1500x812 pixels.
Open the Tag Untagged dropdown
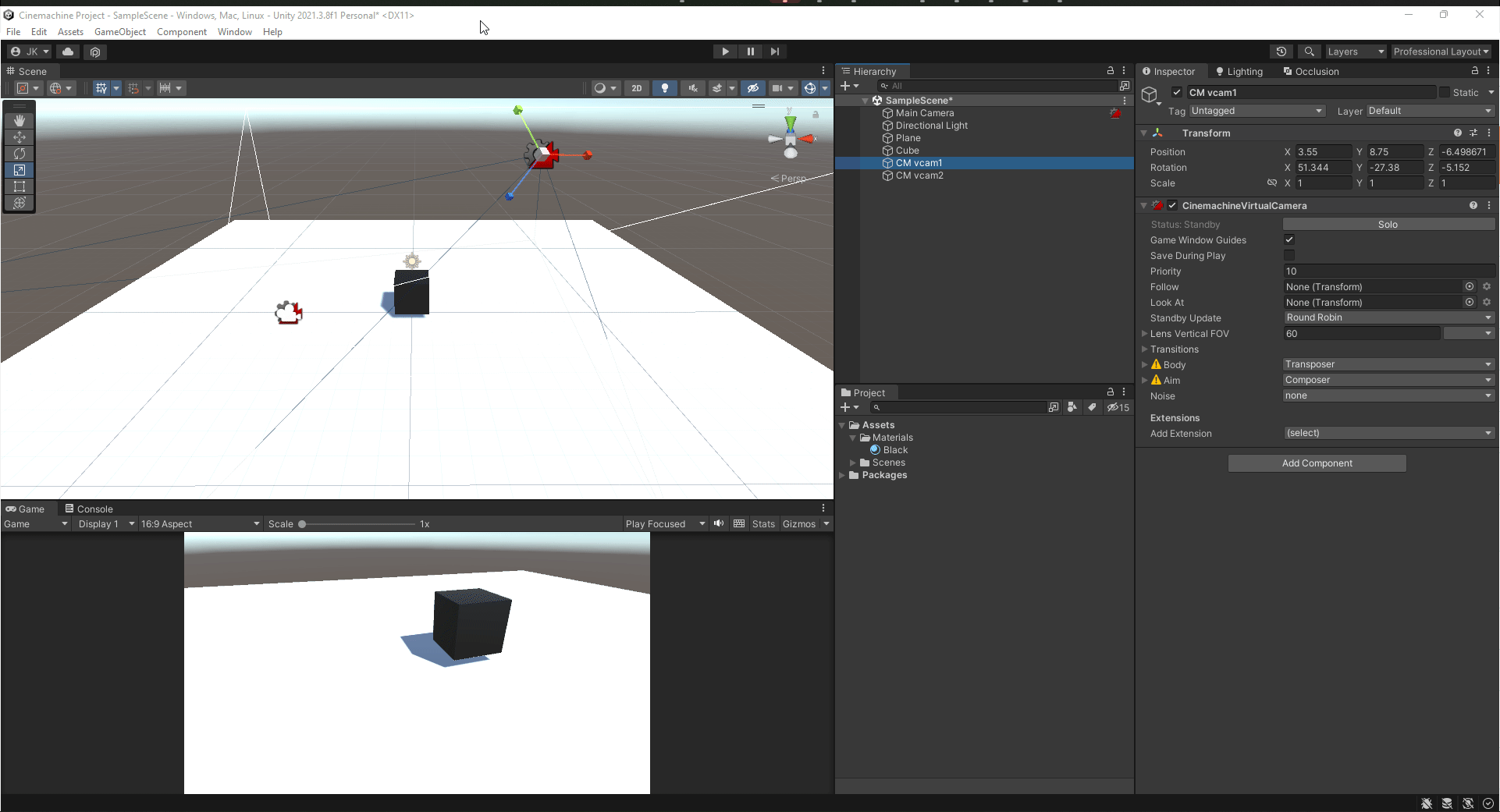(x=1257, y=111)
